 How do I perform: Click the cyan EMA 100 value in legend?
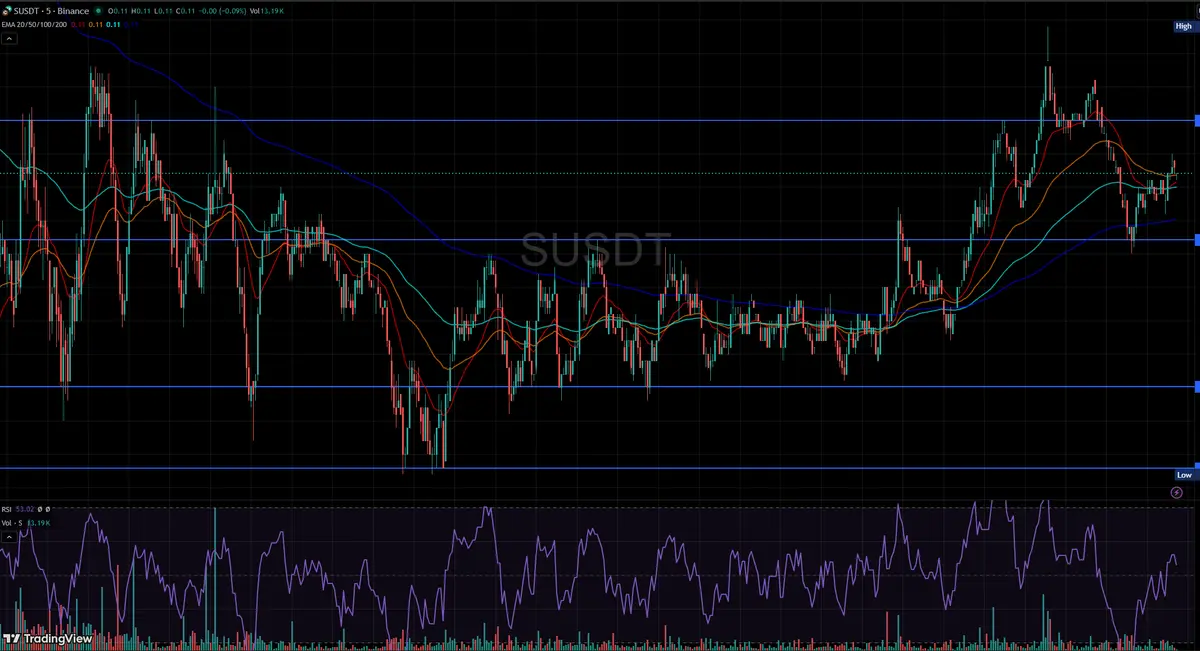(x=113, y=25)
